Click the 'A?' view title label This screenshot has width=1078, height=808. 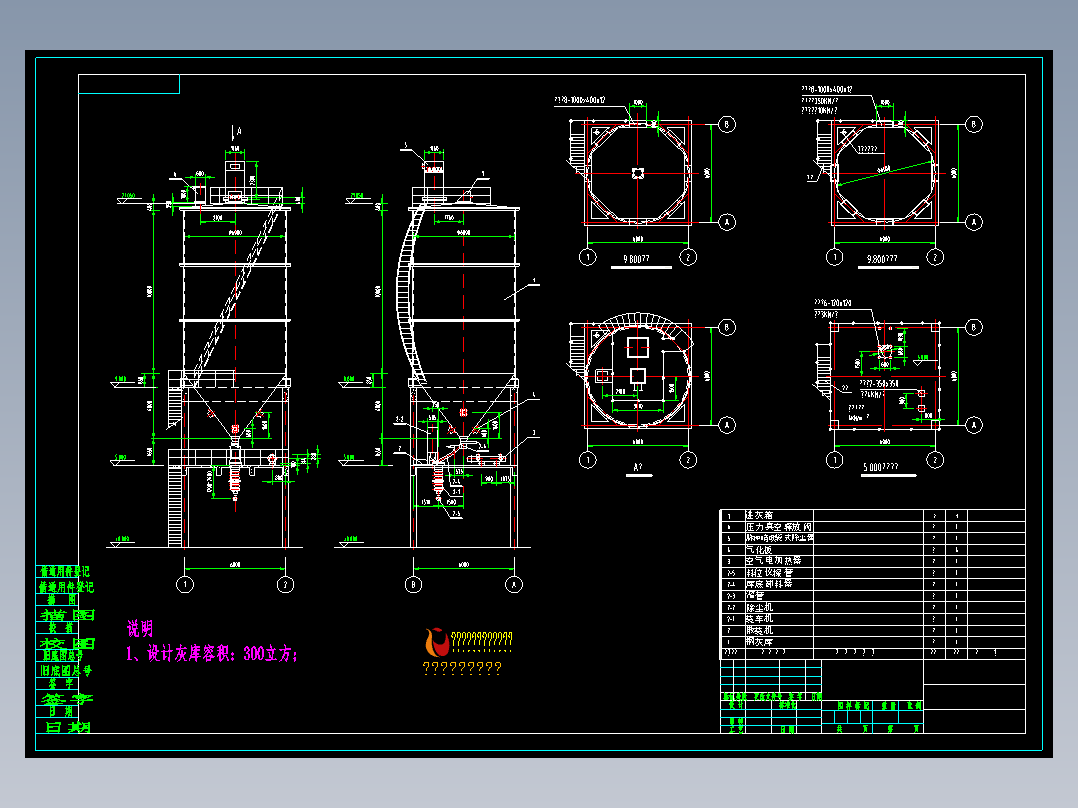pos(638,467)
